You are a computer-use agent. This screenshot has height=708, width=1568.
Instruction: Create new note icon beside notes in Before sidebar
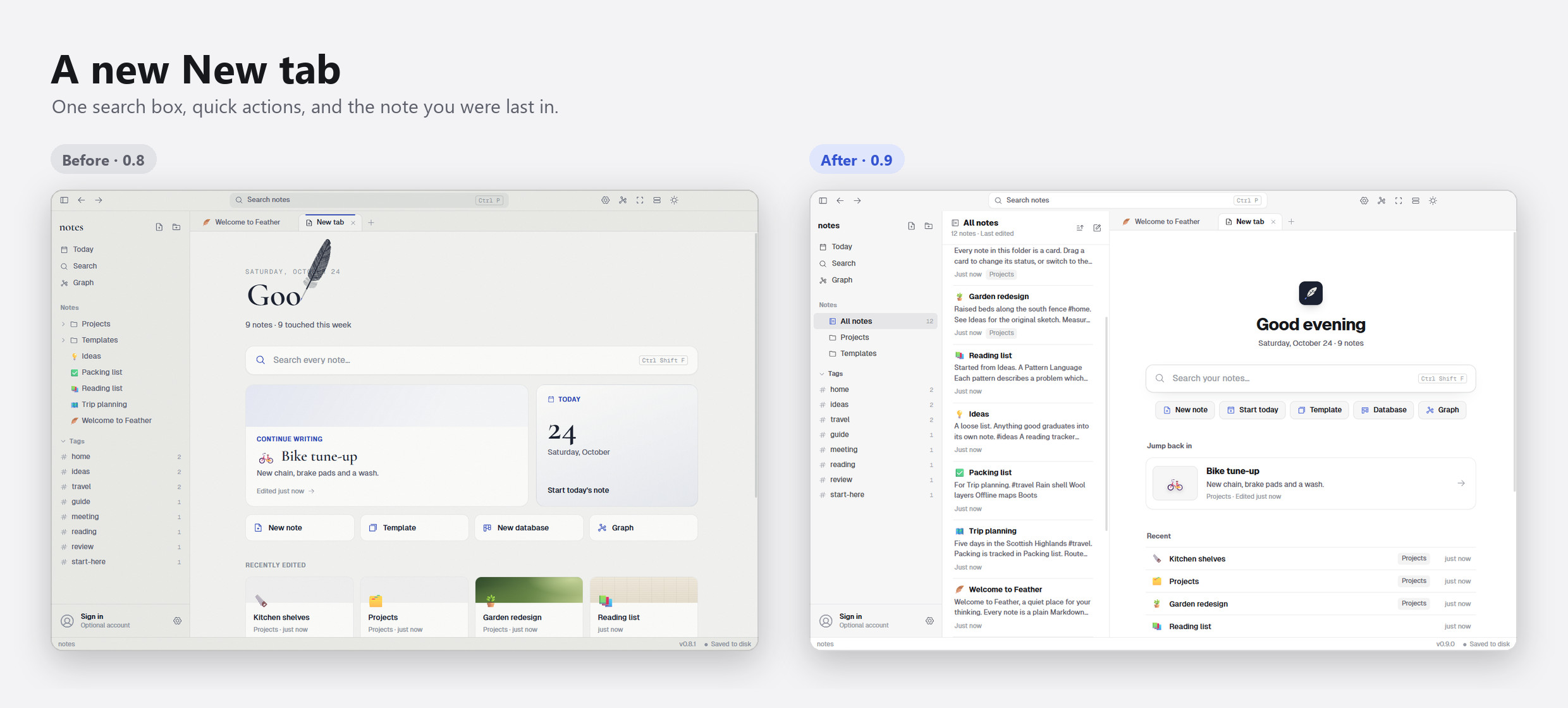pos(159,227)
